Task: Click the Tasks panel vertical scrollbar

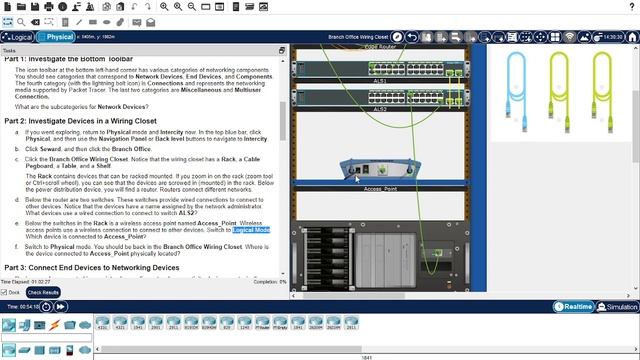Action: [282, 121]
